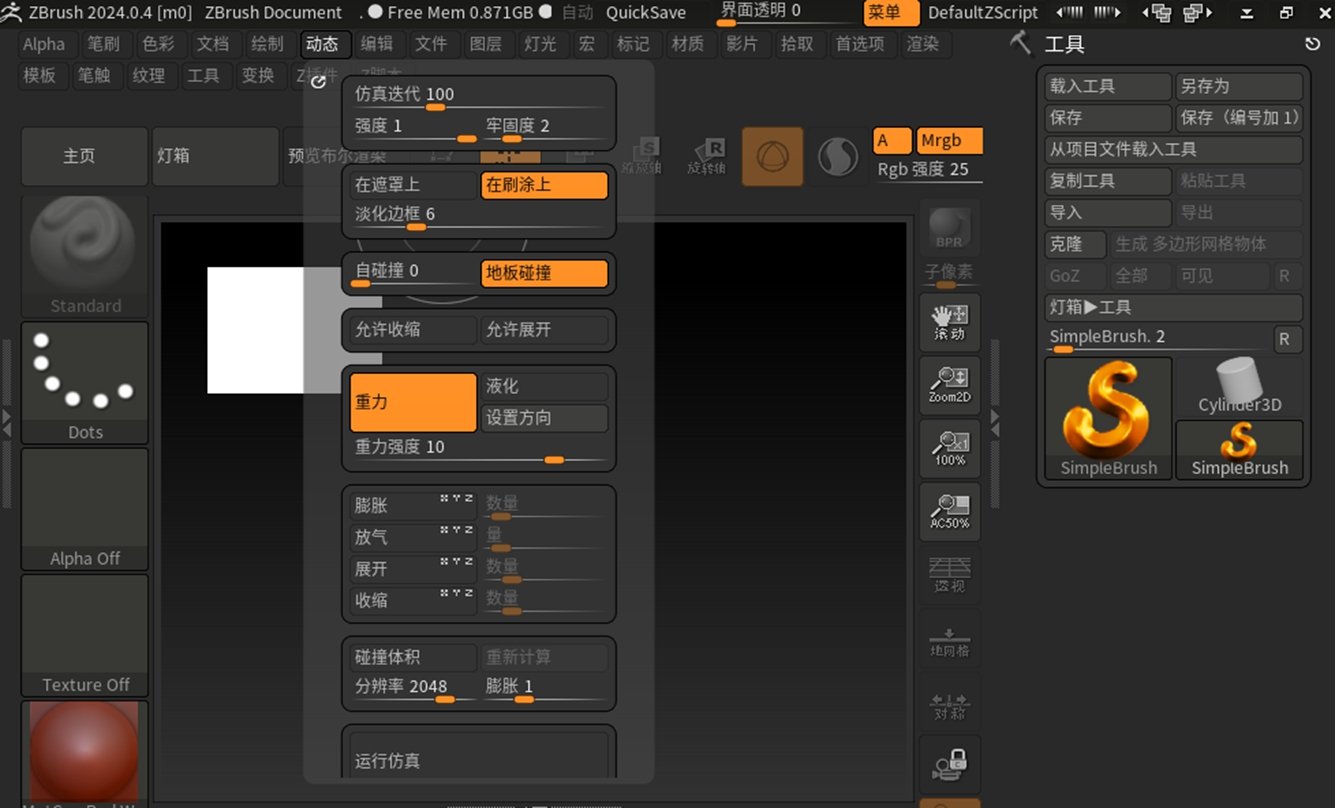Select the large SimpleBrush tool thumbnail

(x=1108, y=418)
